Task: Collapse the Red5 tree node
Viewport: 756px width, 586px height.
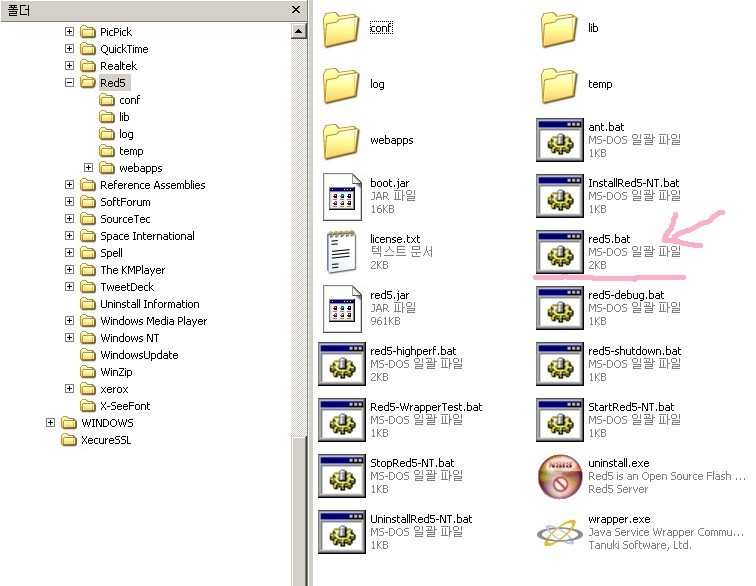Action: [69, 82]
